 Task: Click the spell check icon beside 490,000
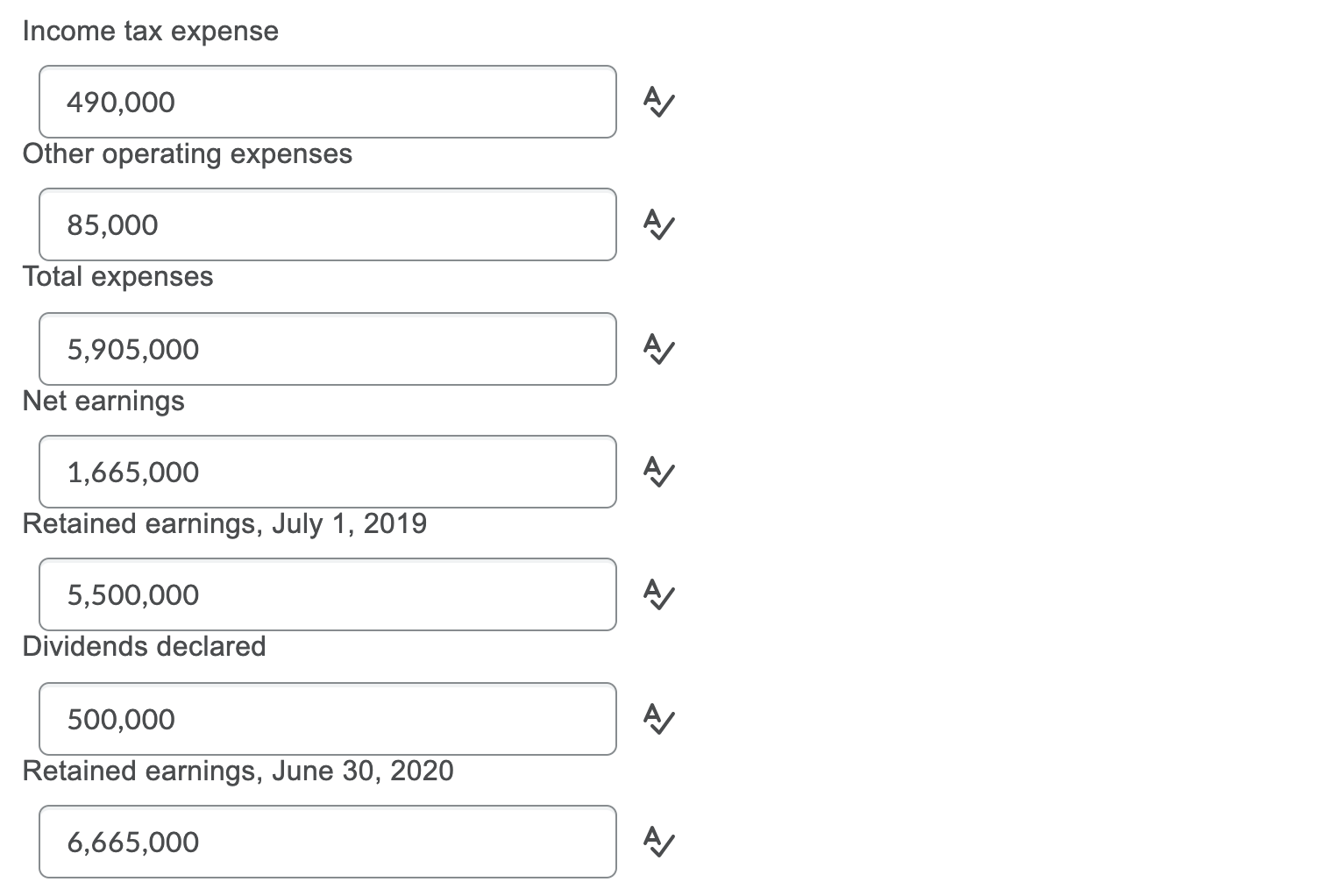659,102
